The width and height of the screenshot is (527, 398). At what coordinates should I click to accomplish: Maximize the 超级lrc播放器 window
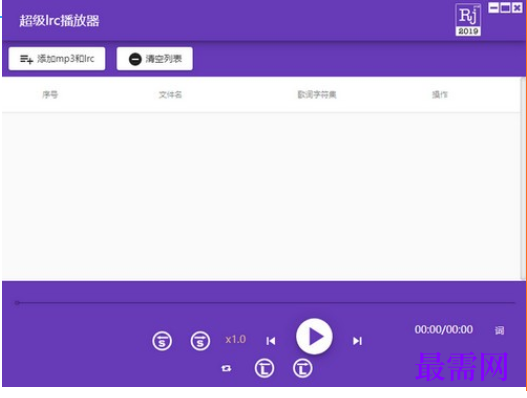click(505, 8)
